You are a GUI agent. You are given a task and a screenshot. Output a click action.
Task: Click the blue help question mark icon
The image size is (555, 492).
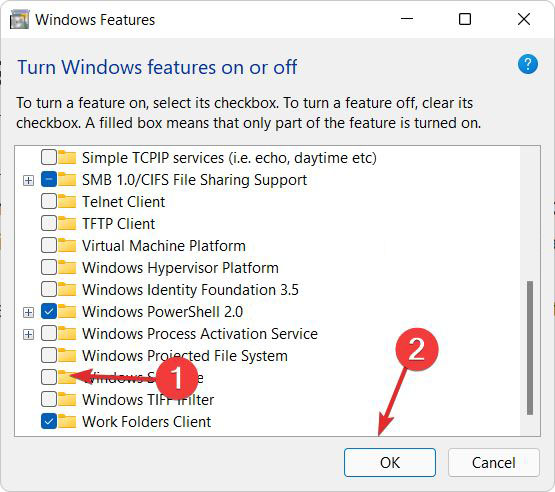tap(528, 64)
